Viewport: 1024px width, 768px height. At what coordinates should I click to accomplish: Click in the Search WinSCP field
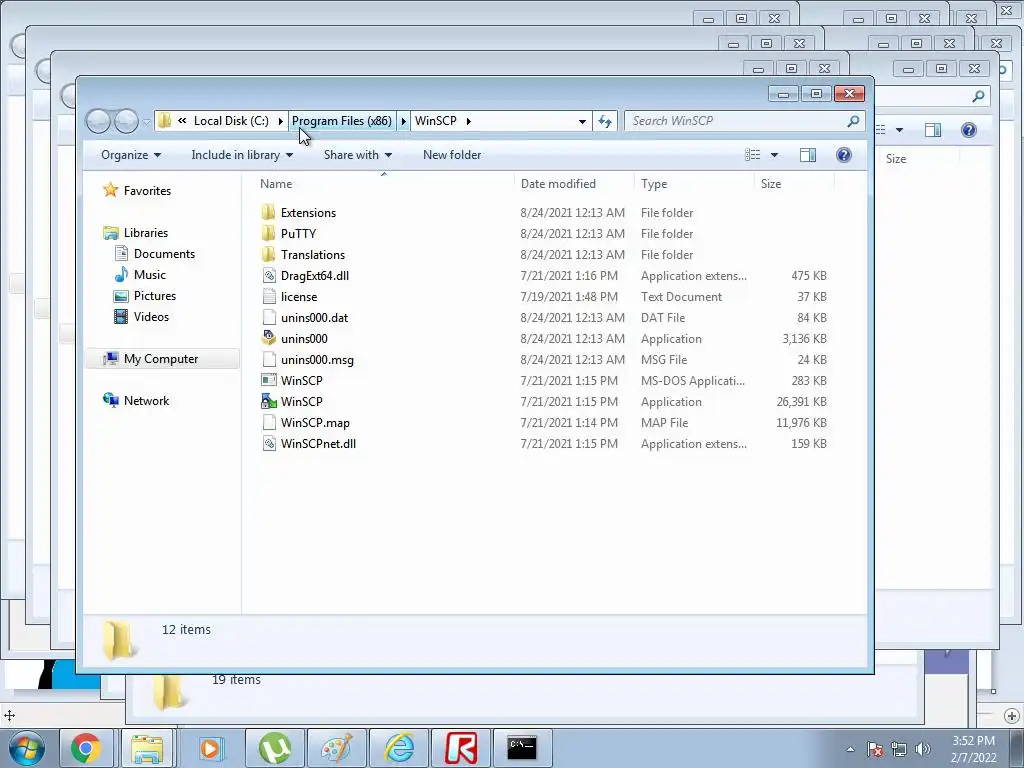pos(744,121)
